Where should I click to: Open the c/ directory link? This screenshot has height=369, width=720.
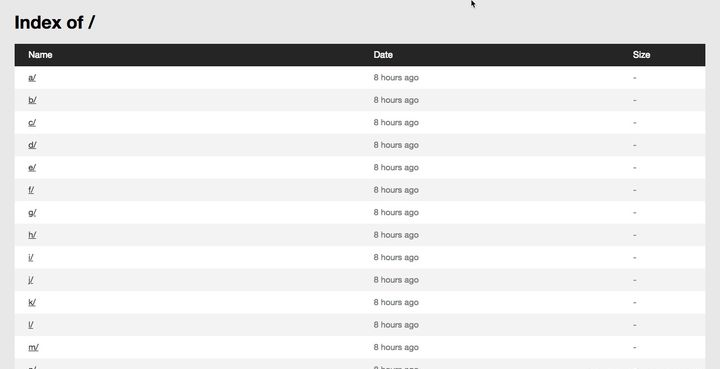pyautogui.click(x=32, y=123)
